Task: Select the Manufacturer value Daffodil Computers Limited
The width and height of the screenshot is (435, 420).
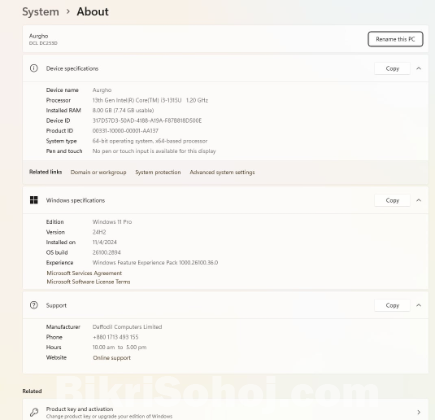Action: point(127,327)
